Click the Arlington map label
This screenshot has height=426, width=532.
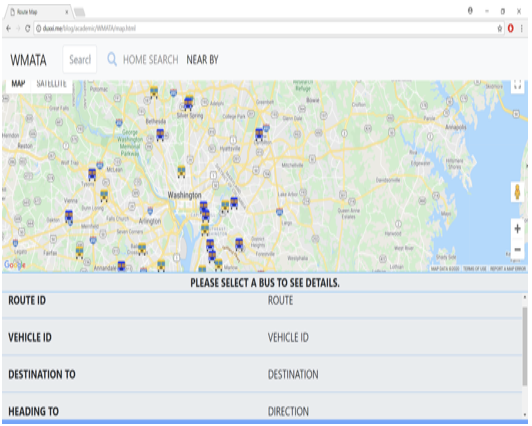[x=150, y=221]
